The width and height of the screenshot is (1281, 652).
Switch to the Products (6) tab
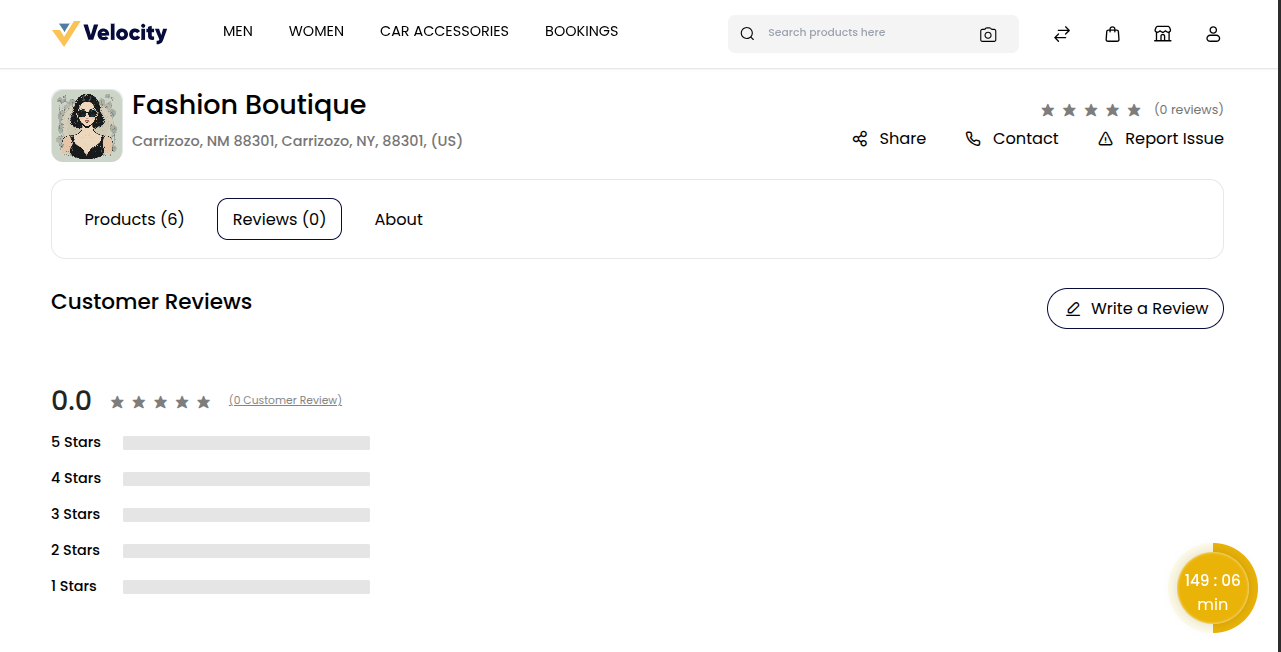point(134,219)
